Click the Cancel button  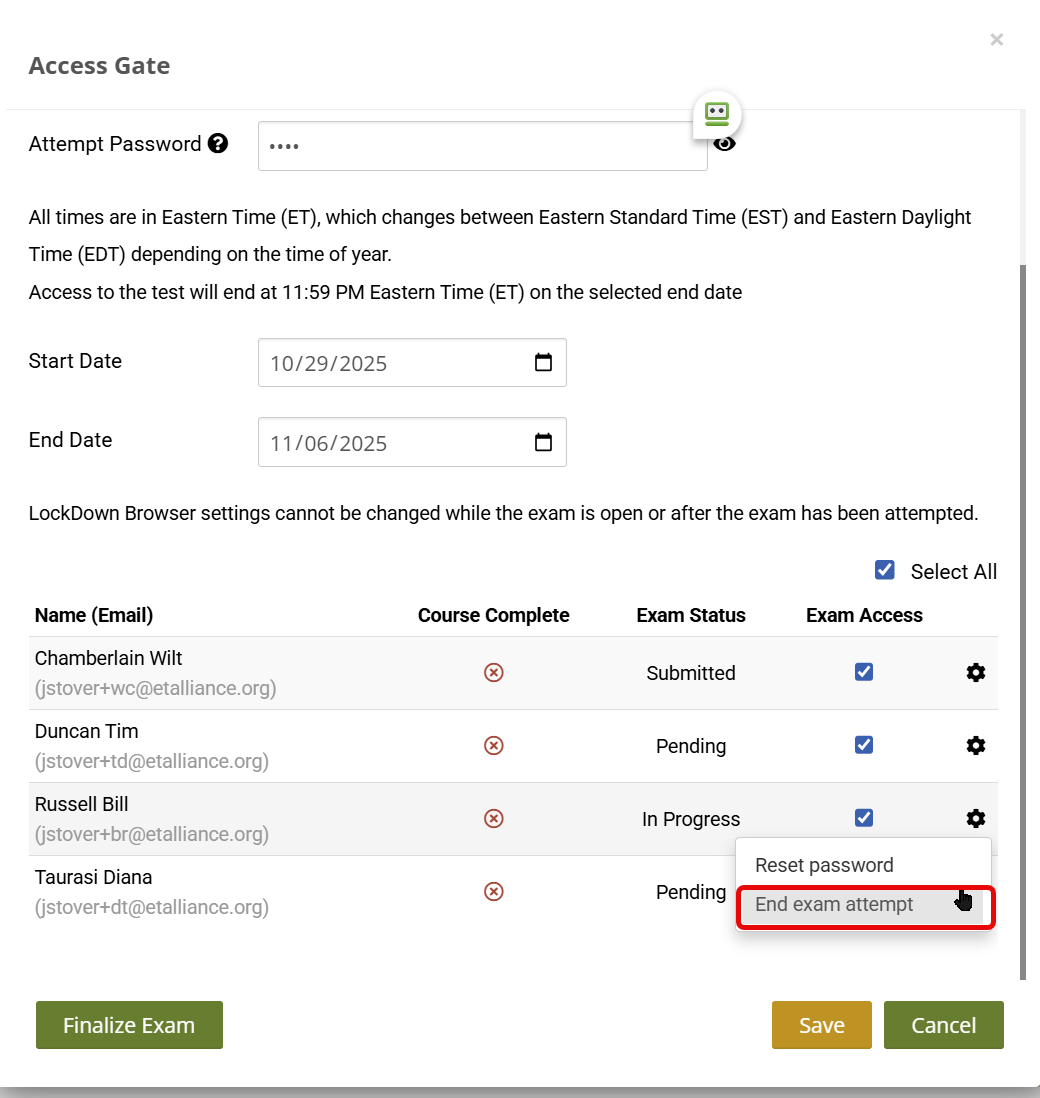[943, 1025]
